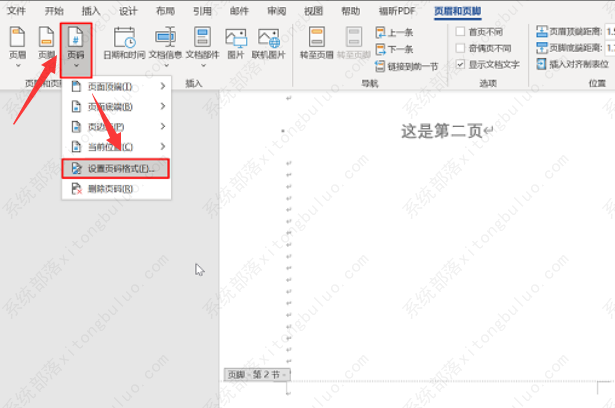Expand 页边距 submenu arrow
Viewport: 615px width, 408px height.
coord(163,126)
